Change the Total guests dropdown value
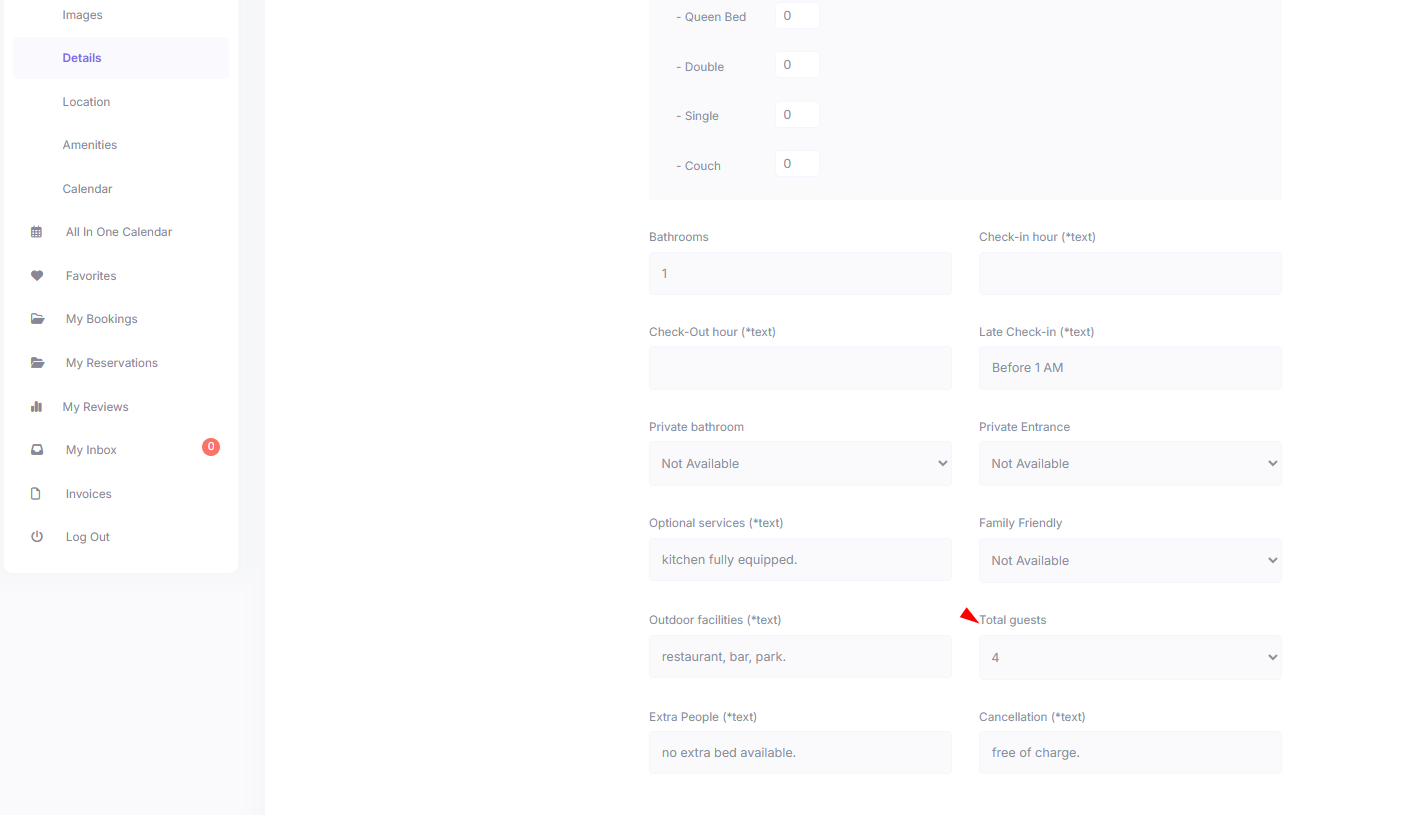Viewport: 1424px width, 815px height. coord(1130,658)
